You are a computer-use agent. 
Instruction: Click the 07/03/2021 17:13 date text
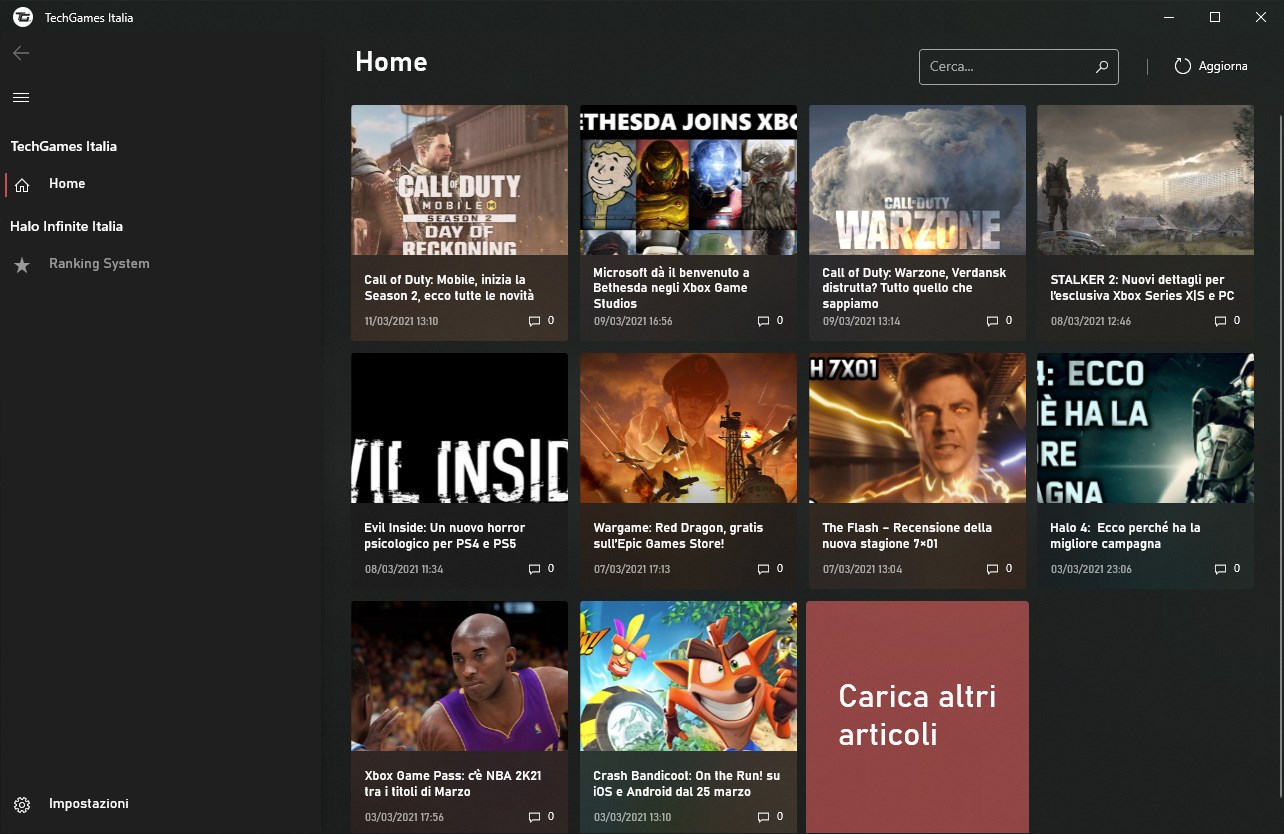point(632,569)
